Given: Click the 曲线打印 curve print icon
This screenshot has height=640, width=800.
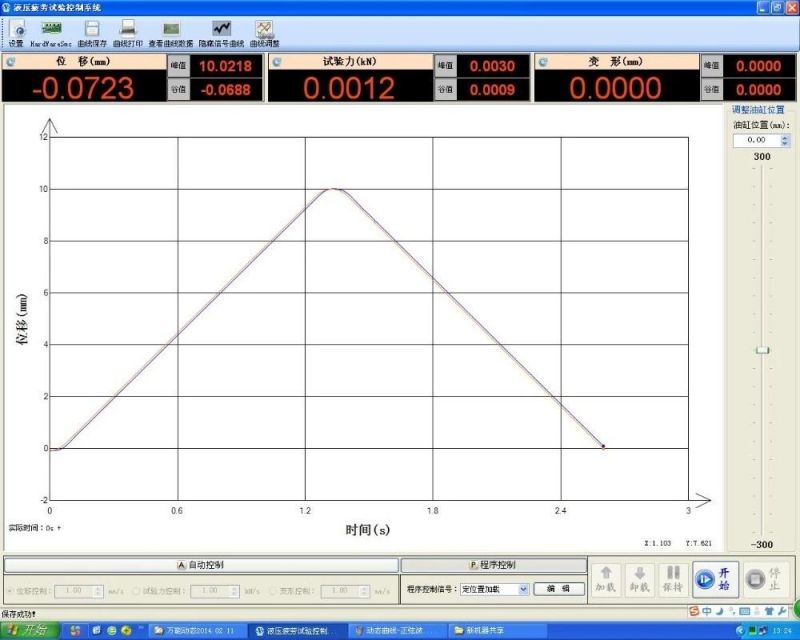Looking at the screenshot, I should (128, 33).
